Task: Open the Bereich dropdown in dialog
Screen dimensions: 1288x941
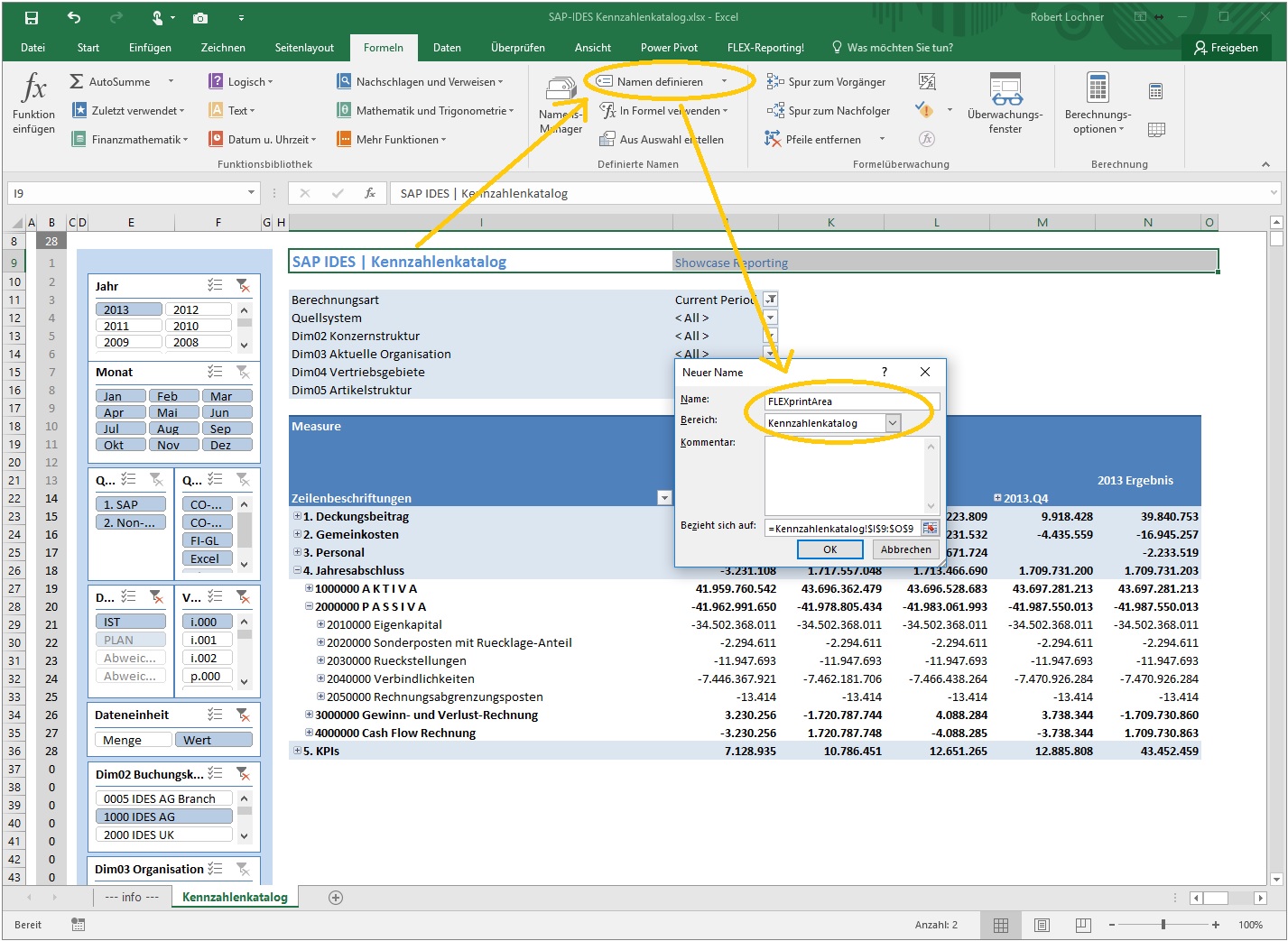Action: [x=893, y=423]
